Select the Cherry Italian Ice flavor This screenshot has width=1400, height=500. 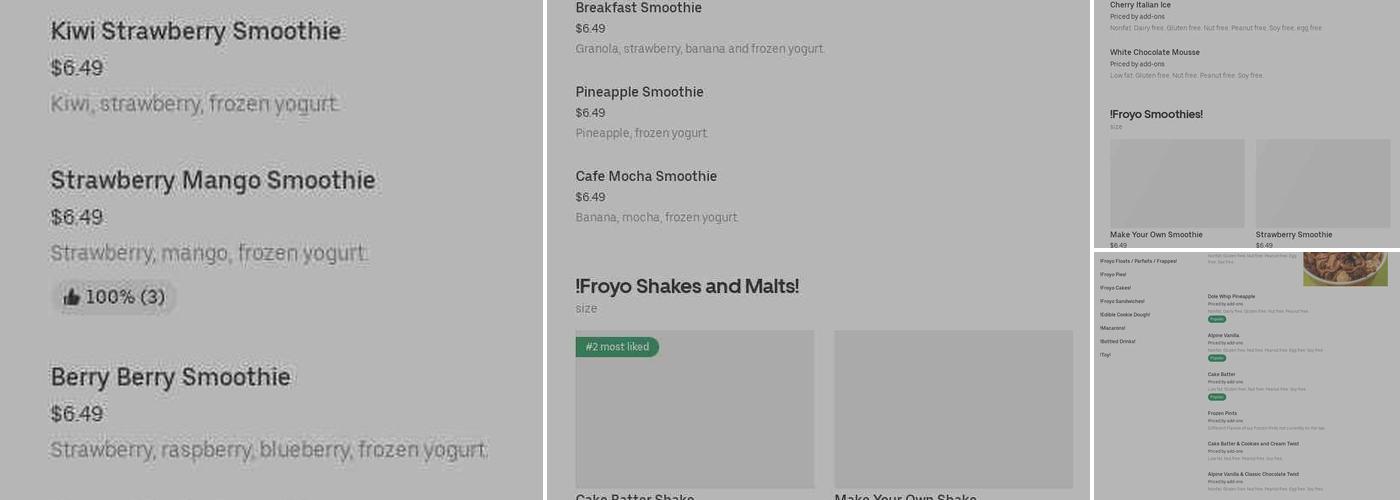1140,5
